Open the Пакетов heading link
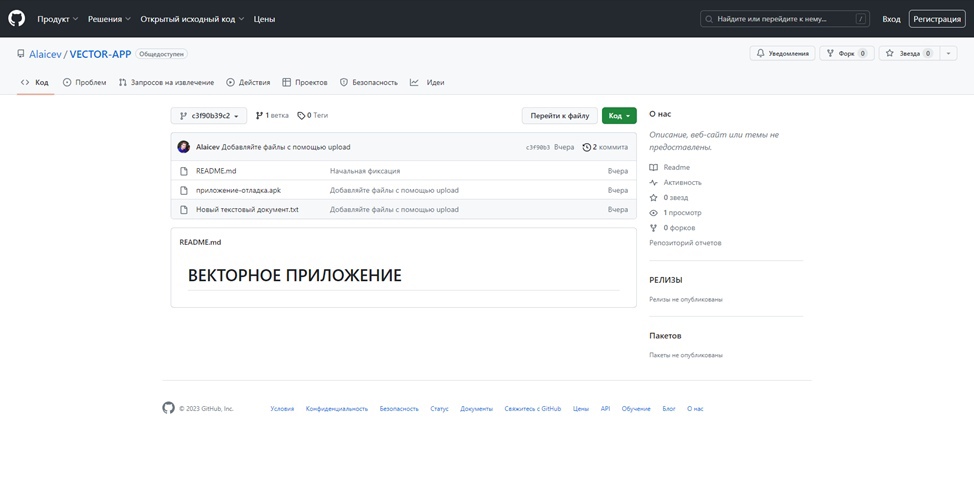The image size is (974, 502). (x=665, y=335)
